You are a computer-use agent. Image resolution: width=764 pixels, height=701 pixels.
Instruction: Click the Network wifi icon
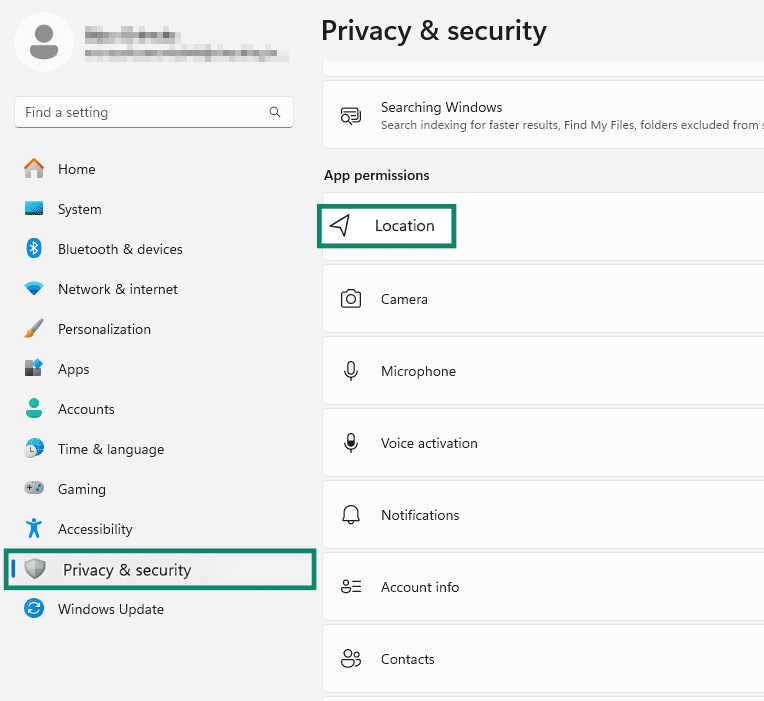(x=34, y=288)
